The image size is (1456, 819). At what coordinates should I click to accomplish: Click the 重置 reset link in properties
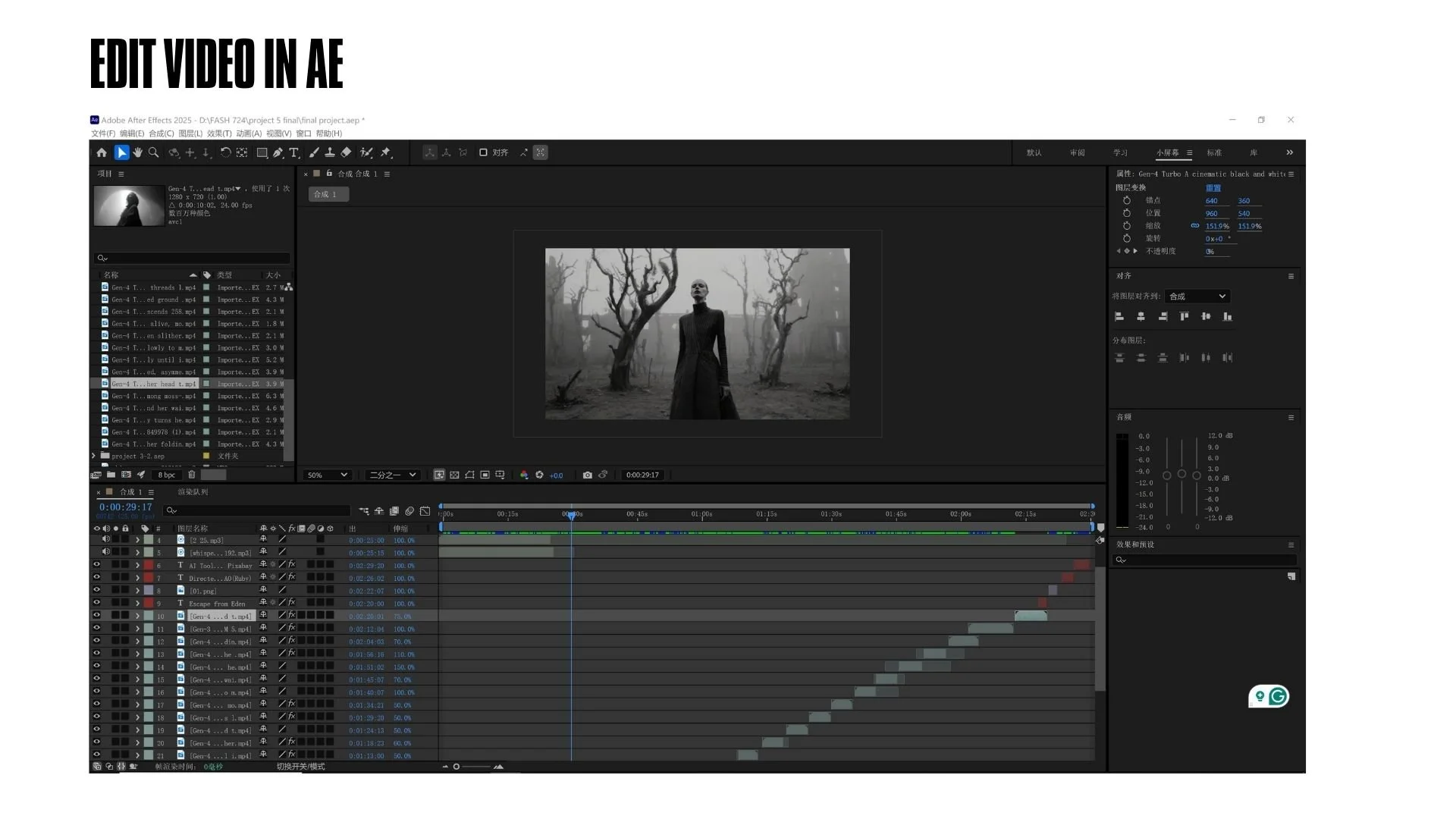point(1213,187)
